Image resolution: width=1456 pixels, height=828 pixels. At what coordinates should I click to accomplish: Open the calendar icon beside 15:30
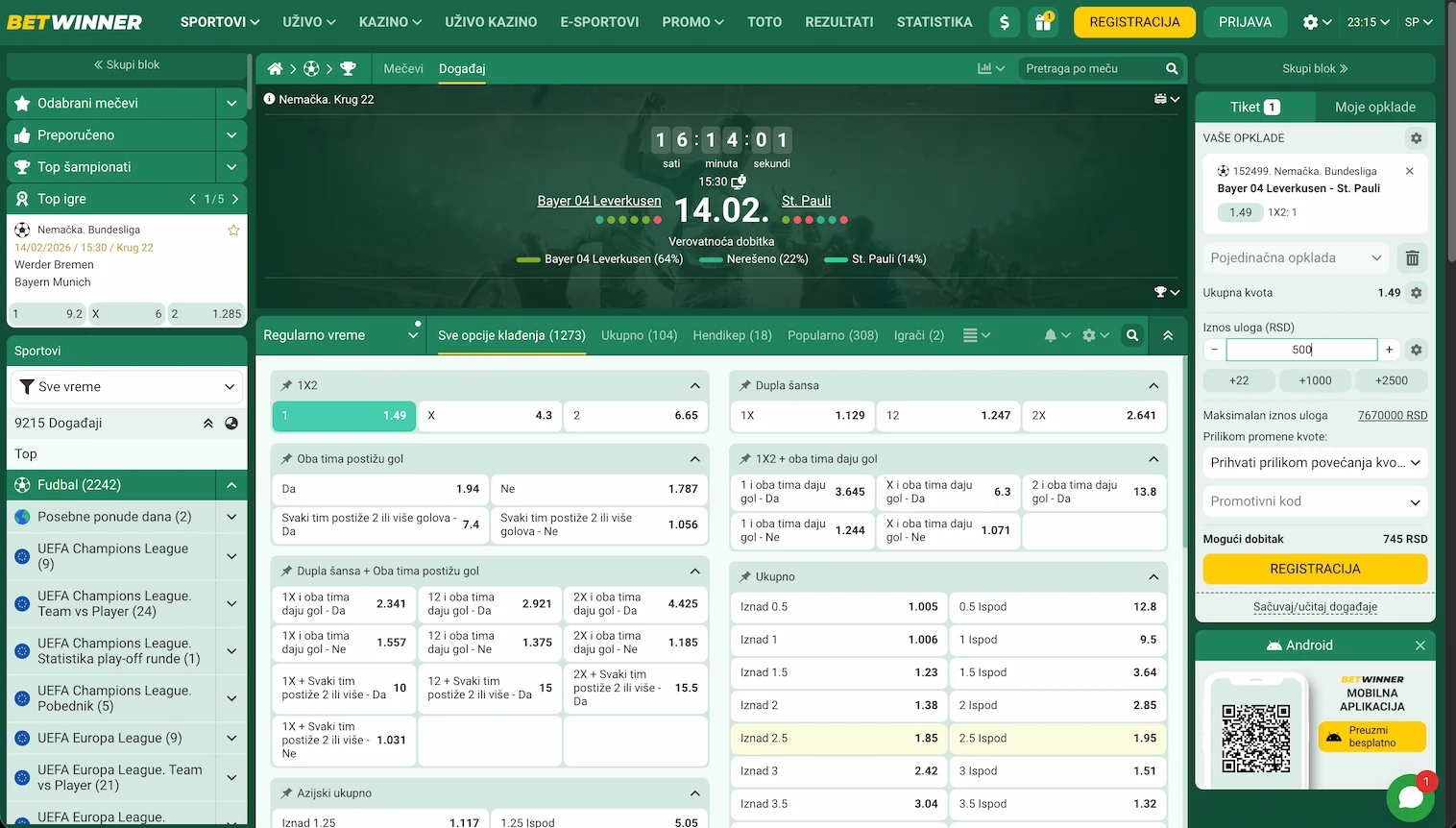pos(739,182)
